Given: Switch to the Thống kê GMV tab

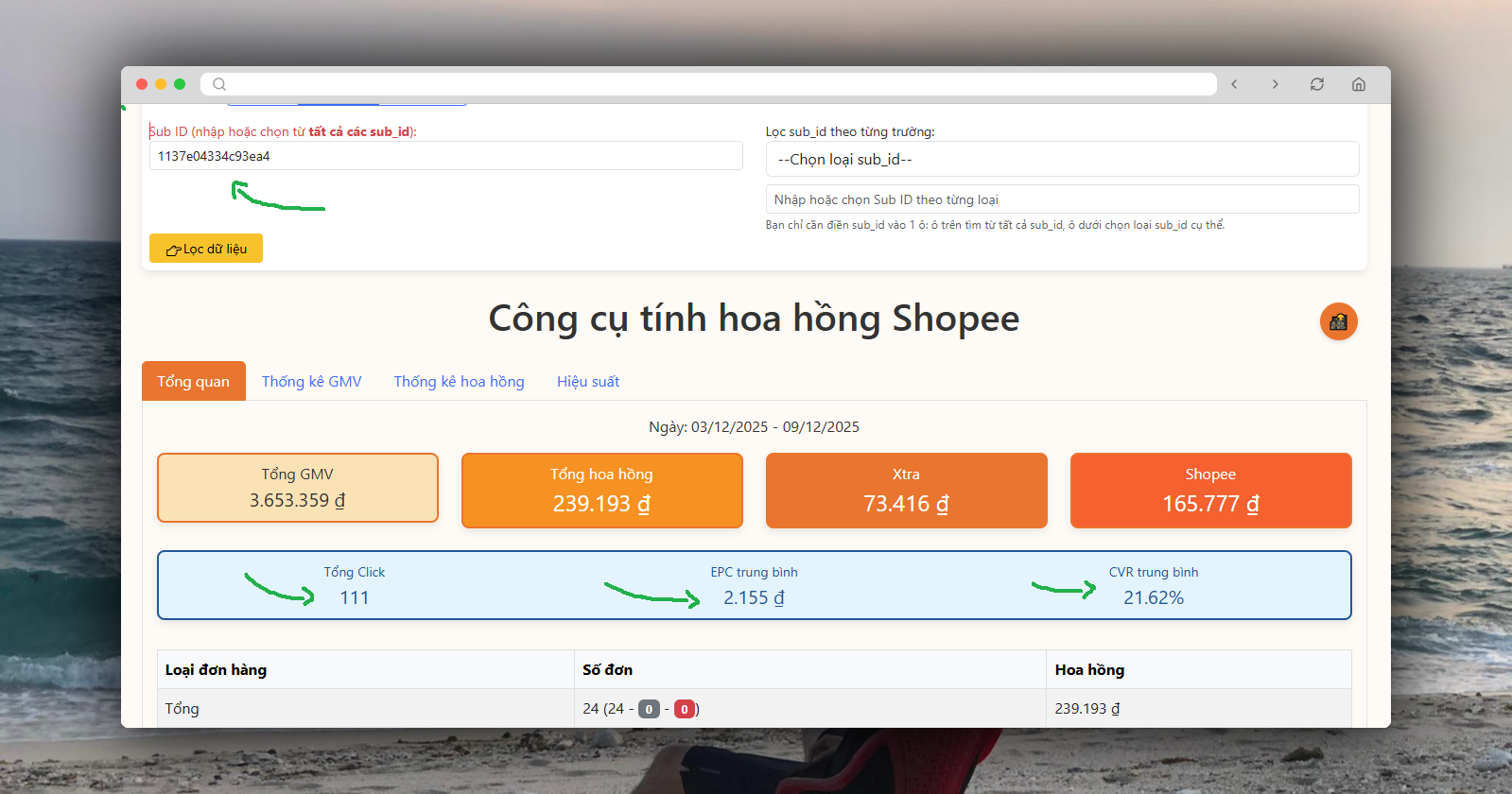Looking at the screenshot, I should pos(311,382).
